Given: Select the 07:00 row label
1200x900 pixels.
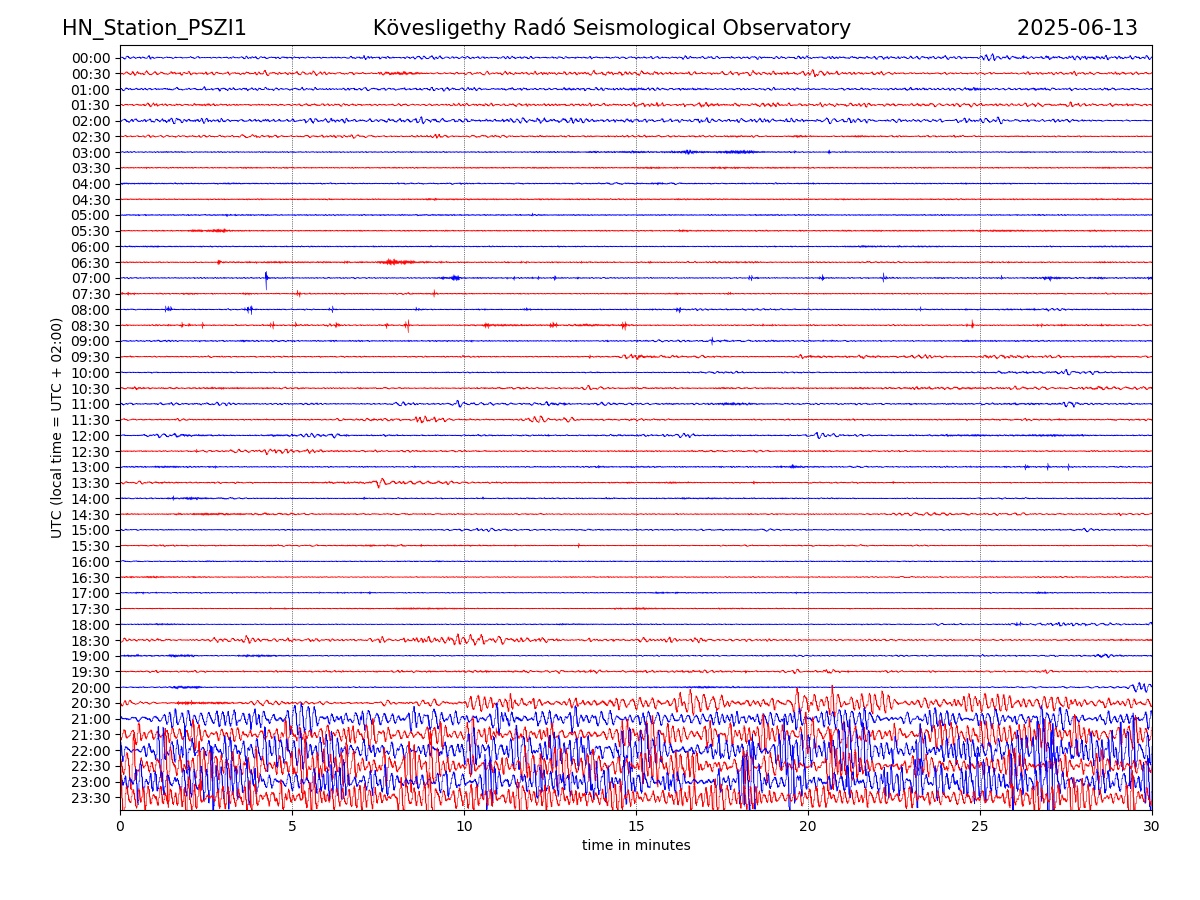Looking at the screenshot, I should [x=90, y=278].
